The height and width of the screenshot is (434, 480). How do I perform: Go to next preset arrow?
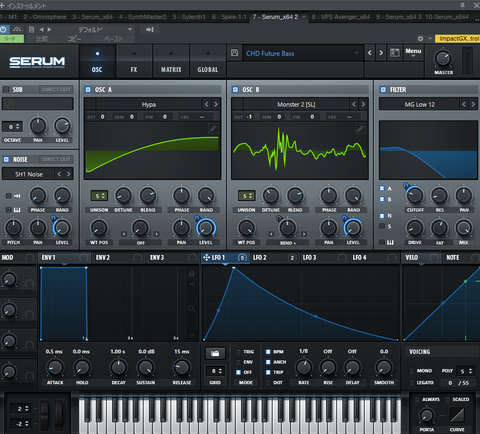(381, 53)
